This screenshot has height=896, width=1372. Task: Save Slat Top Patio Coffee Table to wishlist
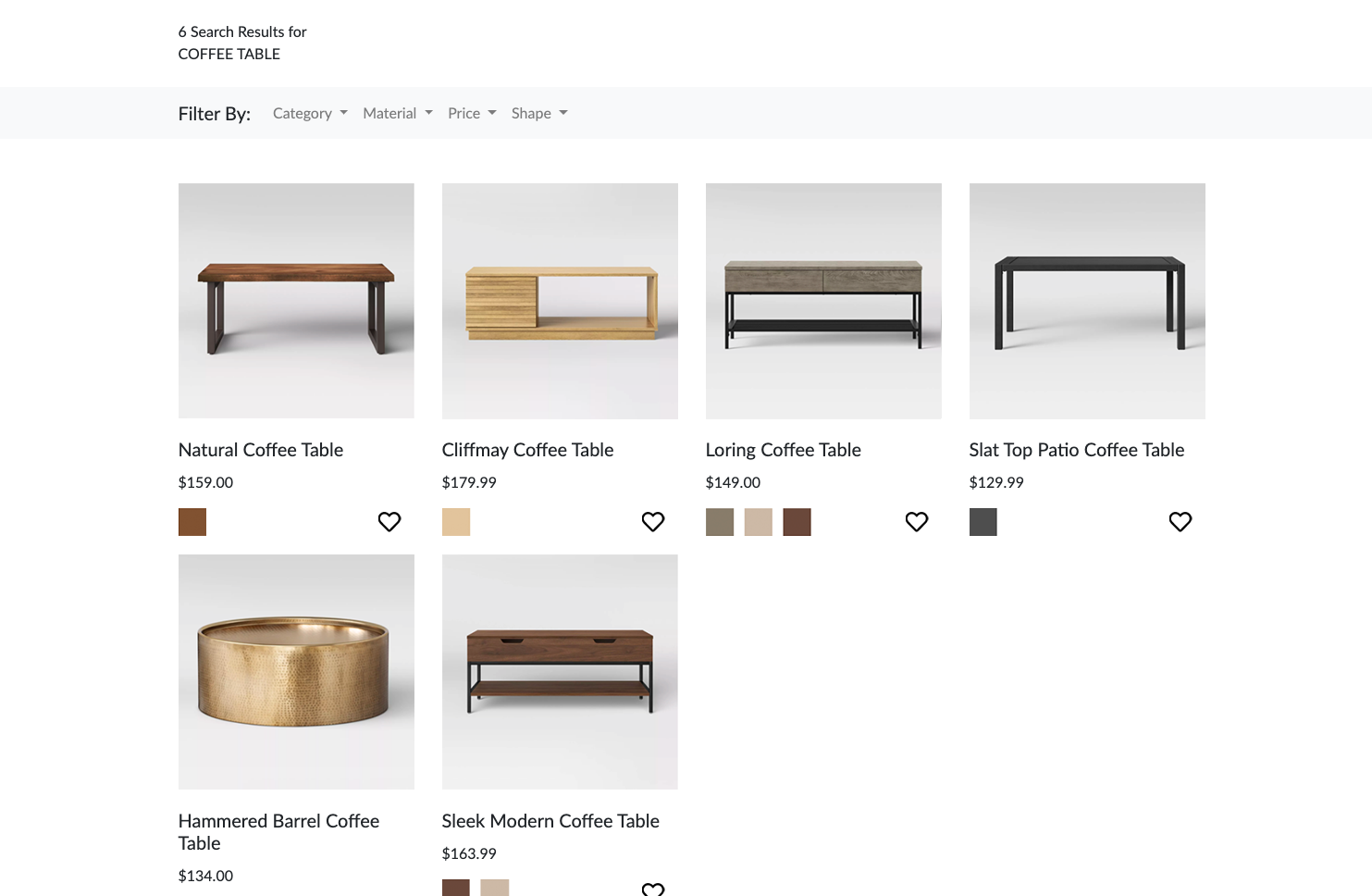(x=1180, y=522)
